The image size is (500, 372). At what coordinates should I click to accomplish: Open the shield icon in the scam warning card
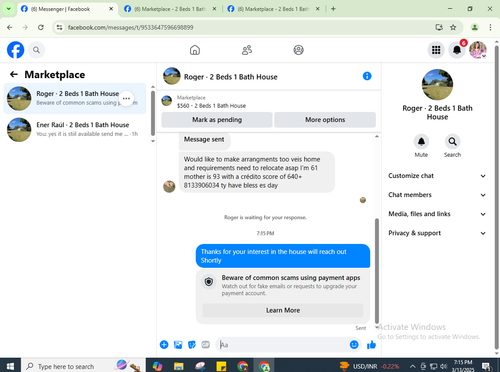point(209,282)
